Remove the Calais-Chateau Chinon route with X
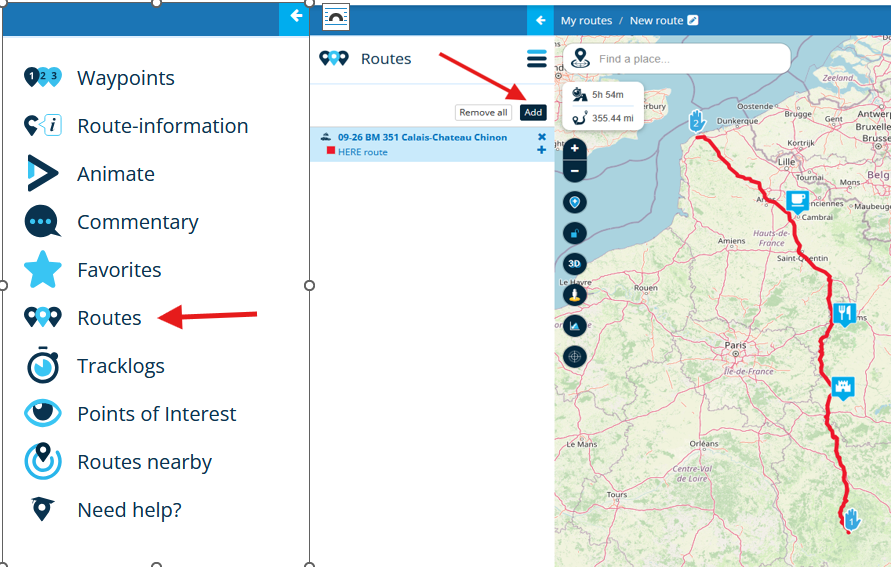 point(542,137)
